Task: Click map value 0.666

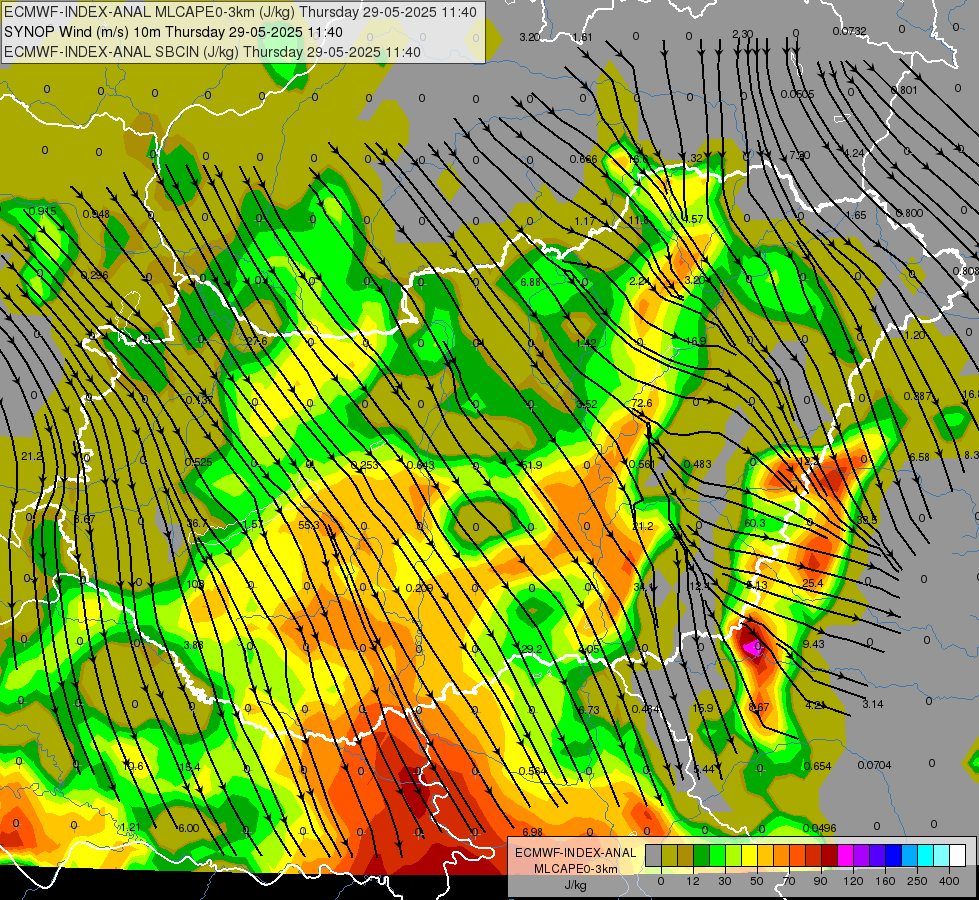Action: point(583,160)
